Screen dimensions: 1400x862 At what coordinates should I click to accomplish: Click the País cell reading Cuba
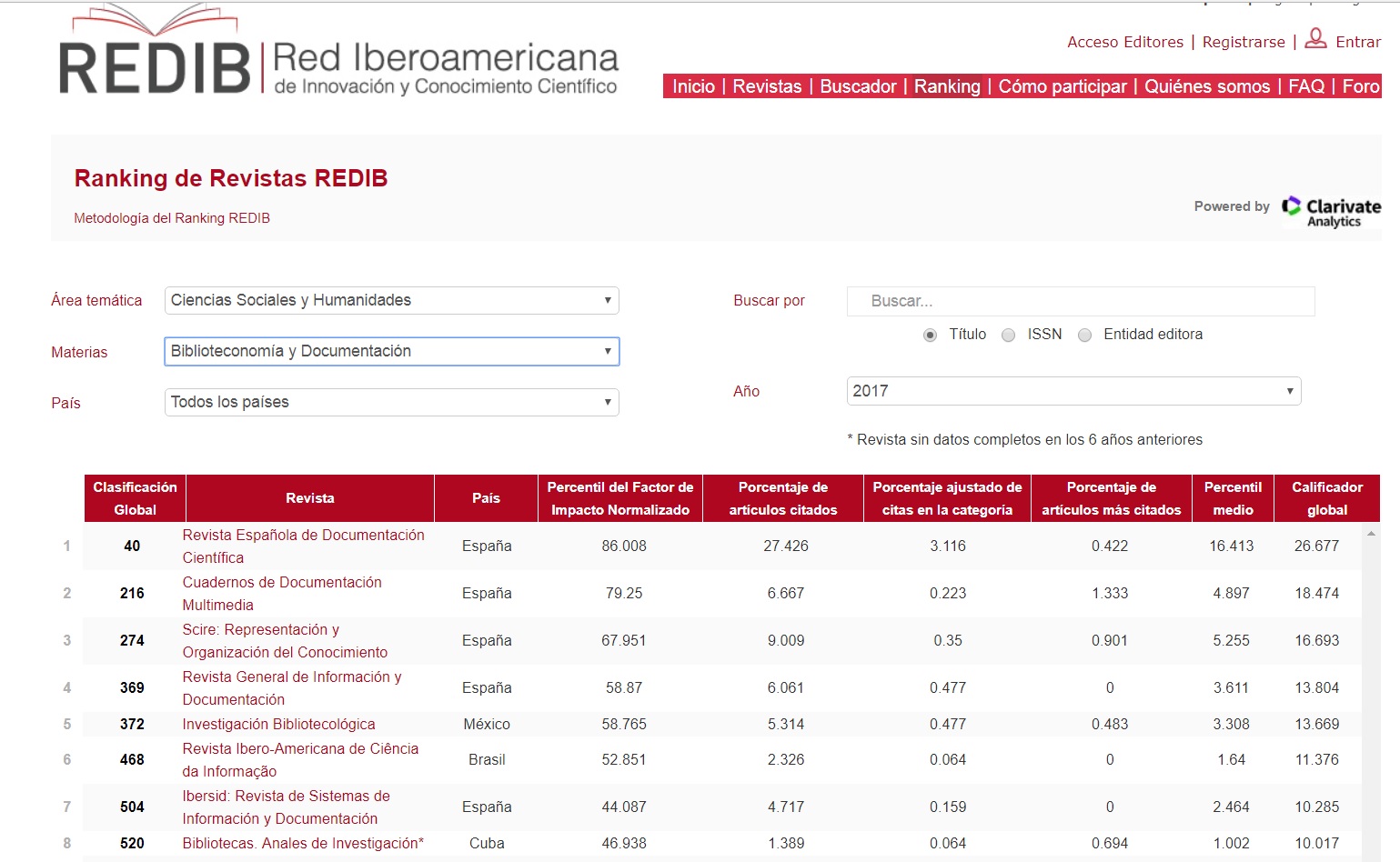pos(487,844)
